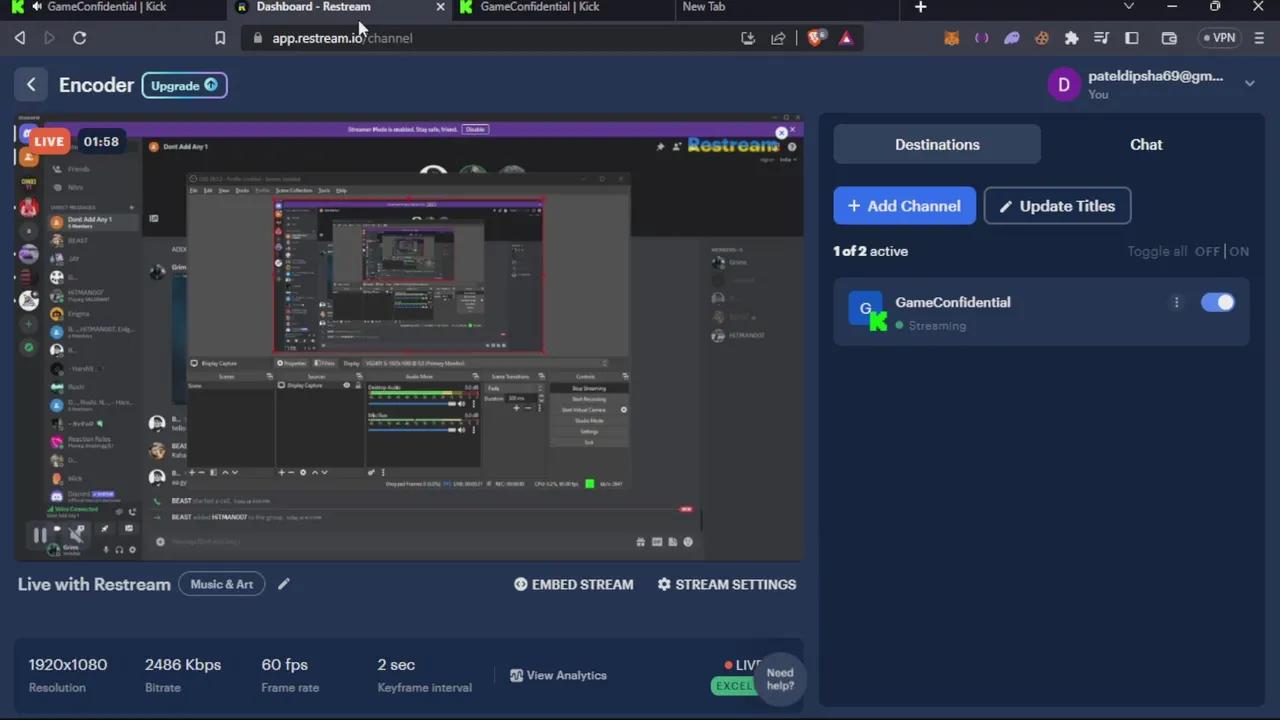This screenshot has height=720, width=1280.
Task: Click the 2486 Kbps bitrate value
Action: pyautogui.click(x=183, y=664)
